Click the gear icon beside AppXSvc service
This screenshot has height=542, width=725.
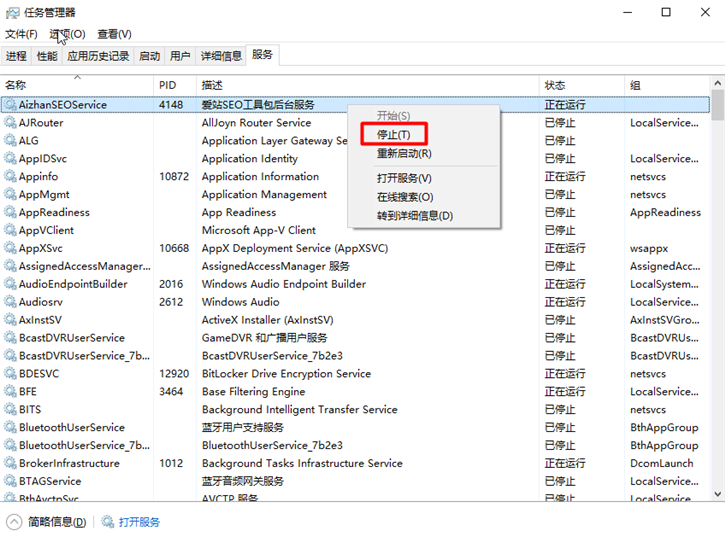(x=10, y=248)
